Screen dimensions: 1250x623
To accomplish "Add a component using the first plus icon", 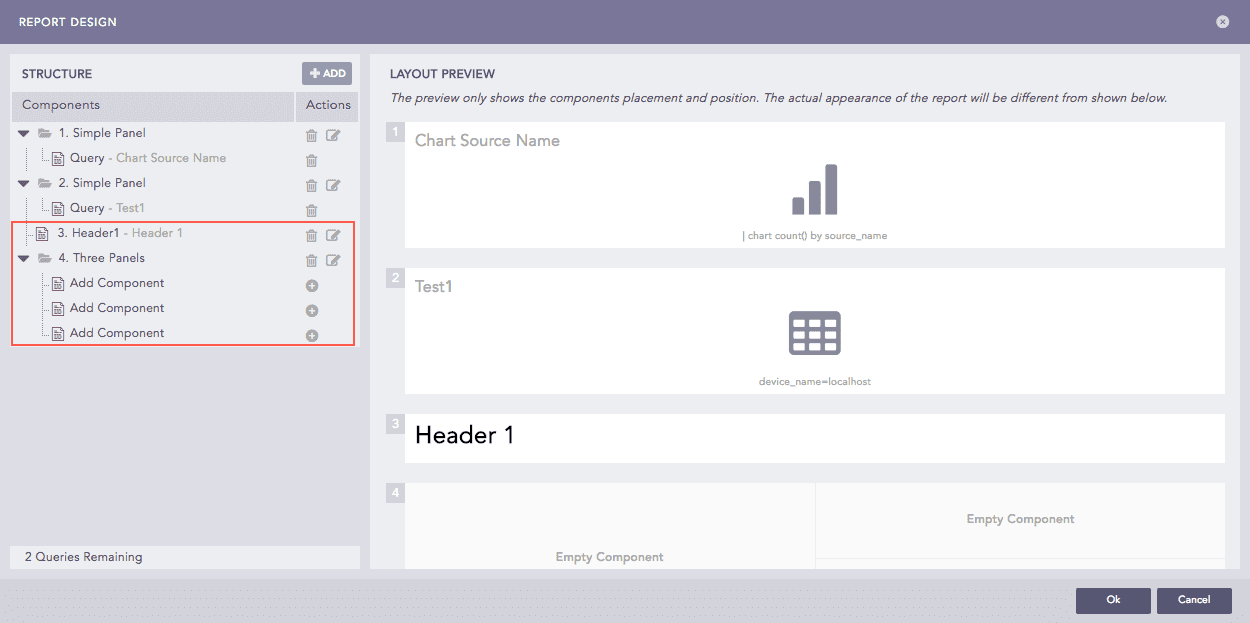I will pyautogui.click(x=311, y=285).
